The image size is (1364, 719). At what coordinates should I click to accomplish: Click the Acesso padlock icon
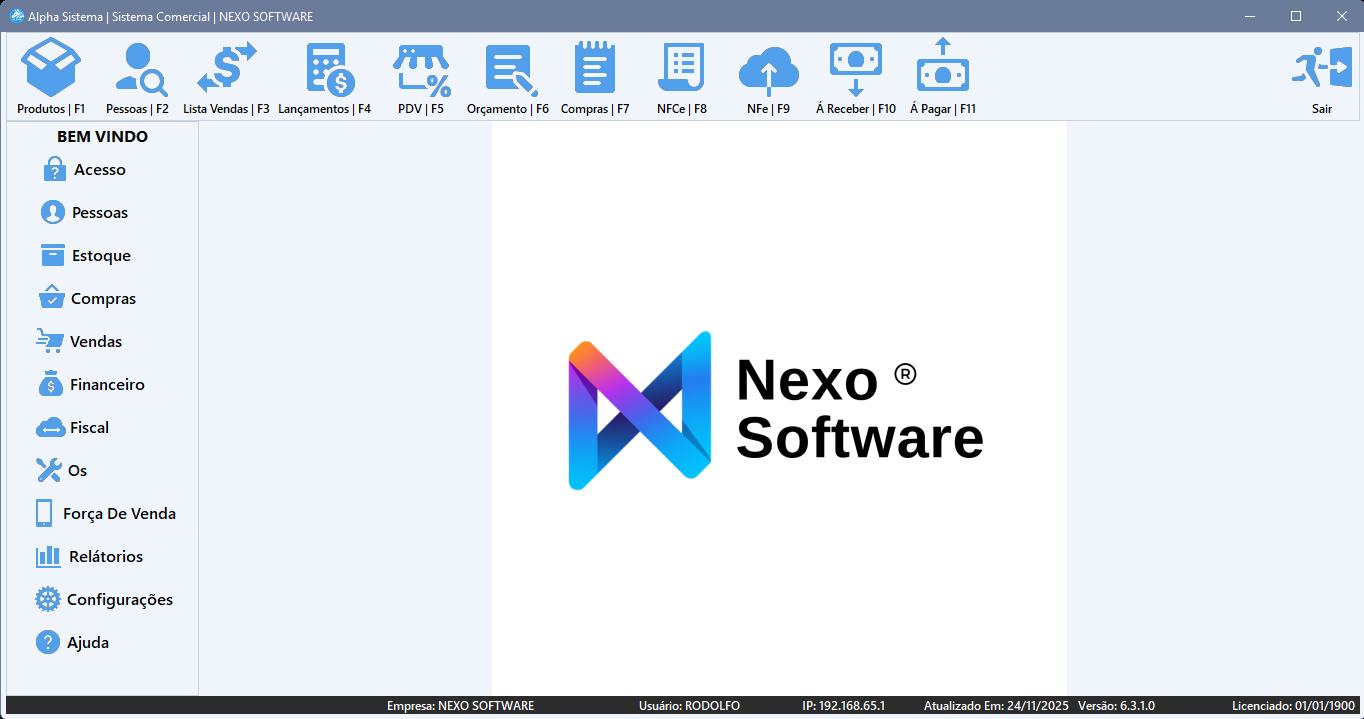pos(54,169)
